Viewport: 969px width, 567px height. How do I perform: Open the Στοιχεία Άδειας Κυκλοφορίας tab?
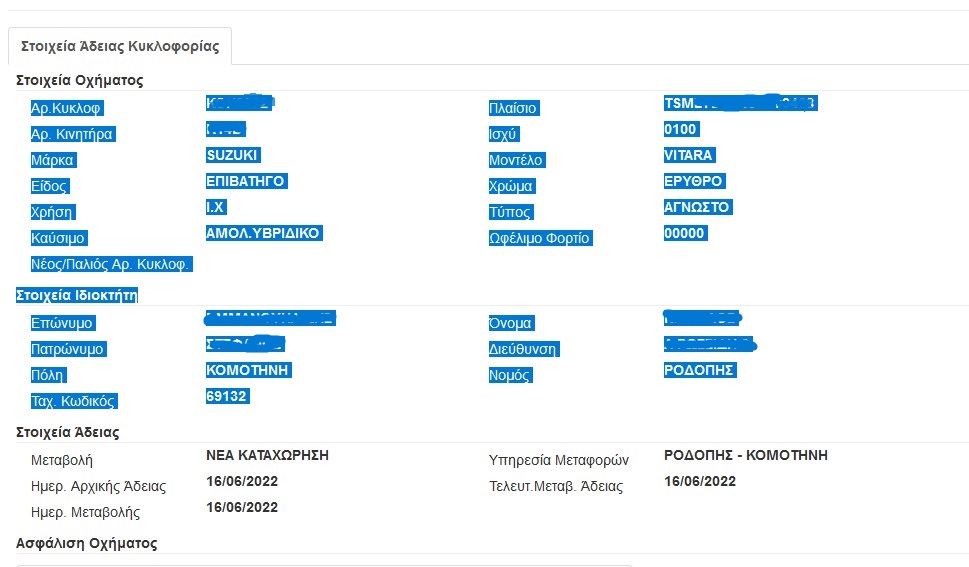pos(119,46)
